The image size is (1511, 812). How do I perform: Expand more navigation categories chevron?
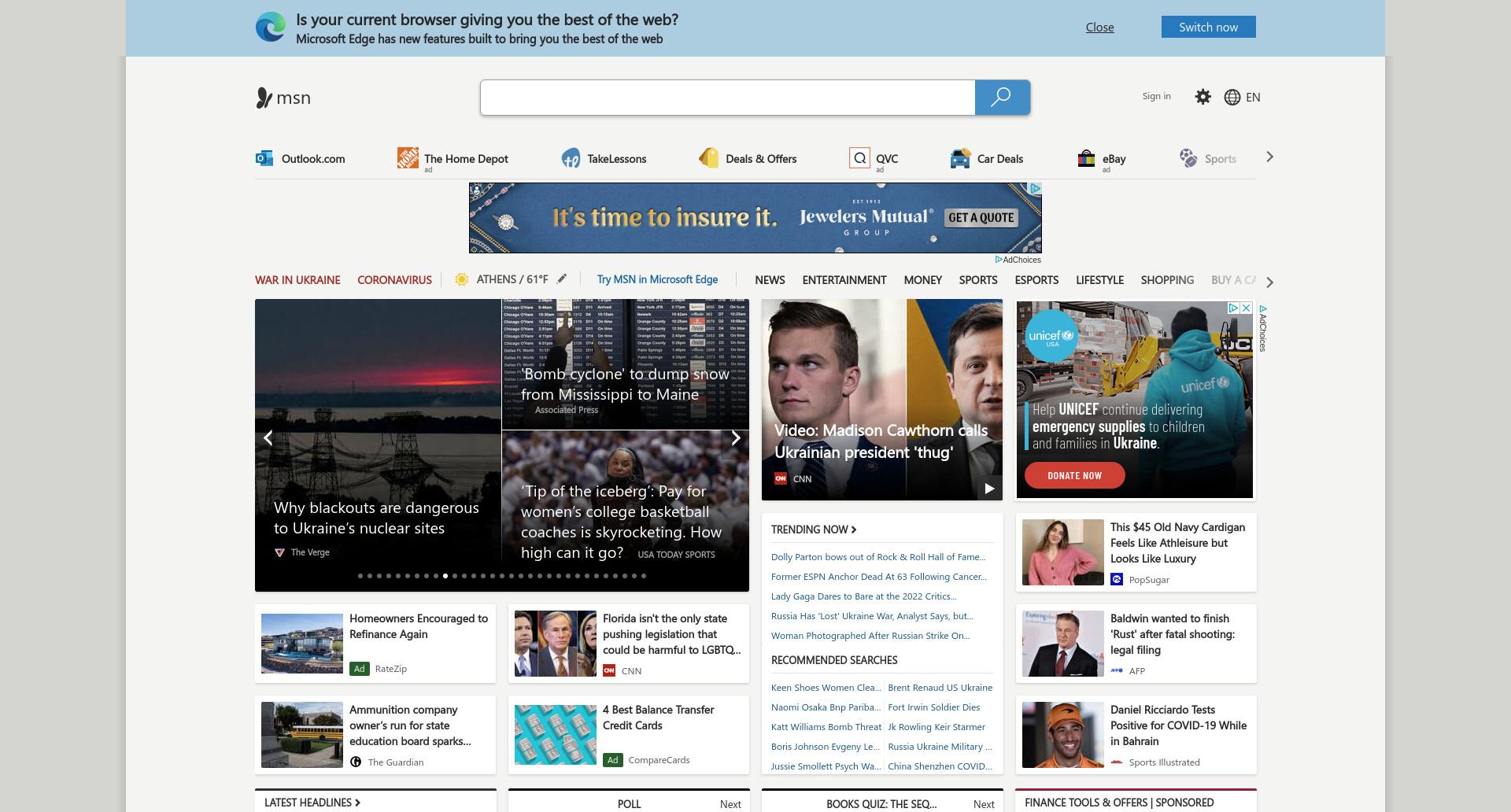[x=1269, y=282]
